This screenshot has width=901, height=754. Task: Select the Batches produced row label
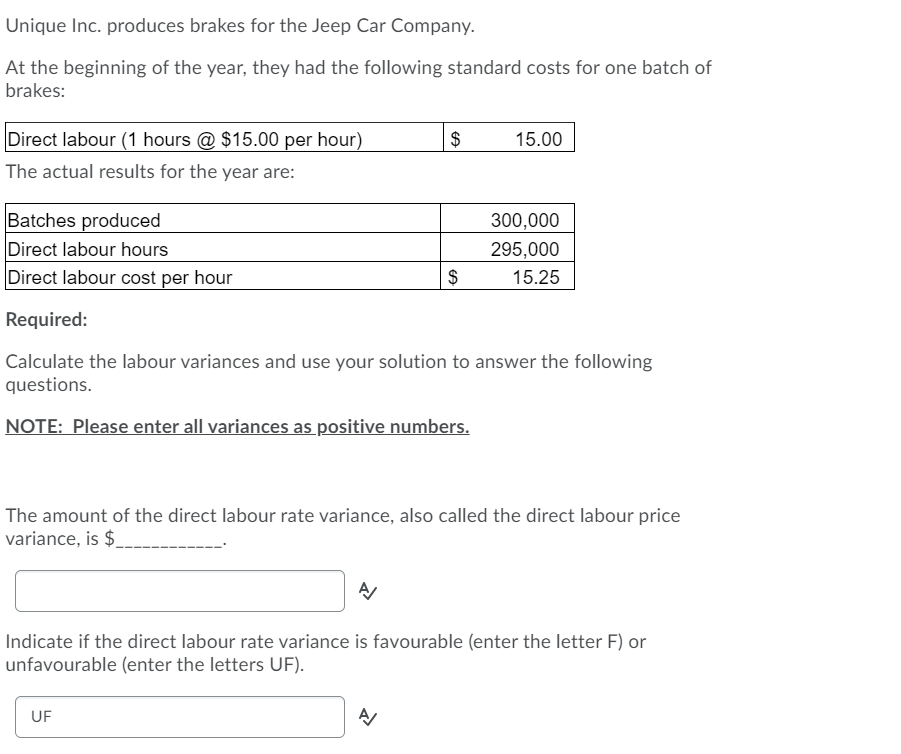pyautogui.click(x=83, y=220)
